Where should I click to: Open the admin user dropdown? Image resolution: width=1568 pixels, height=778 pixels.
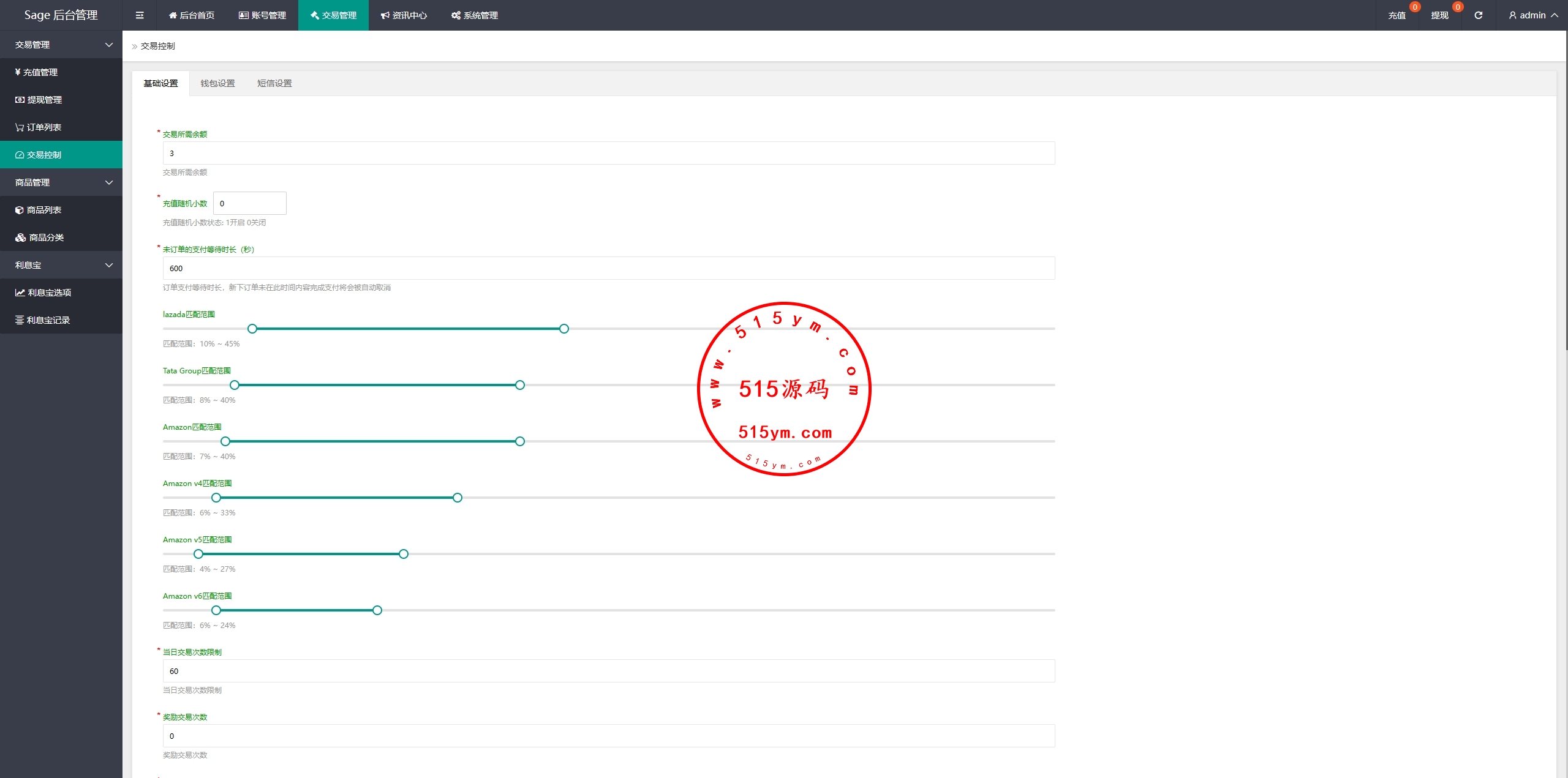(1533, 15)
